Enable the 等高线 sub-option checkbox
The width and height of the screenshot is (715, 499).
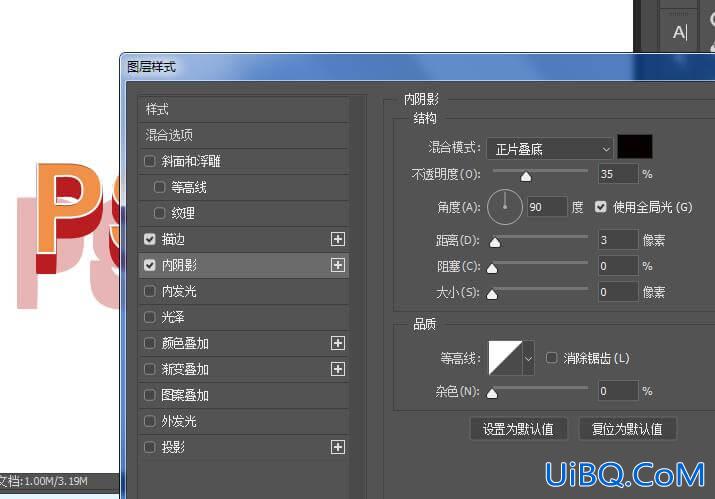(159, 187)
